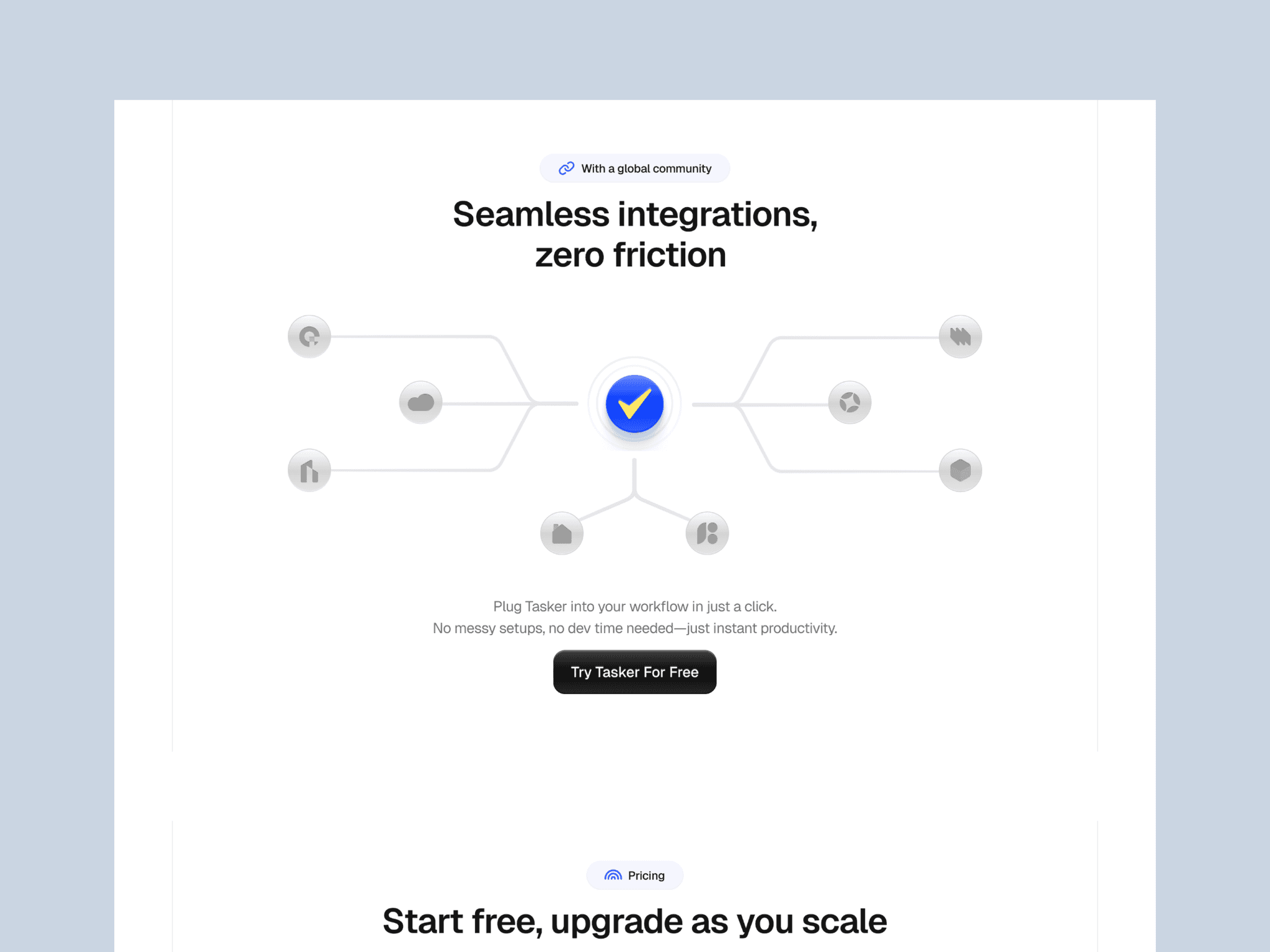Click the G-shaped integration icon at top left
This screenshot has height=952, width=1270.
[x=308, y=337]
